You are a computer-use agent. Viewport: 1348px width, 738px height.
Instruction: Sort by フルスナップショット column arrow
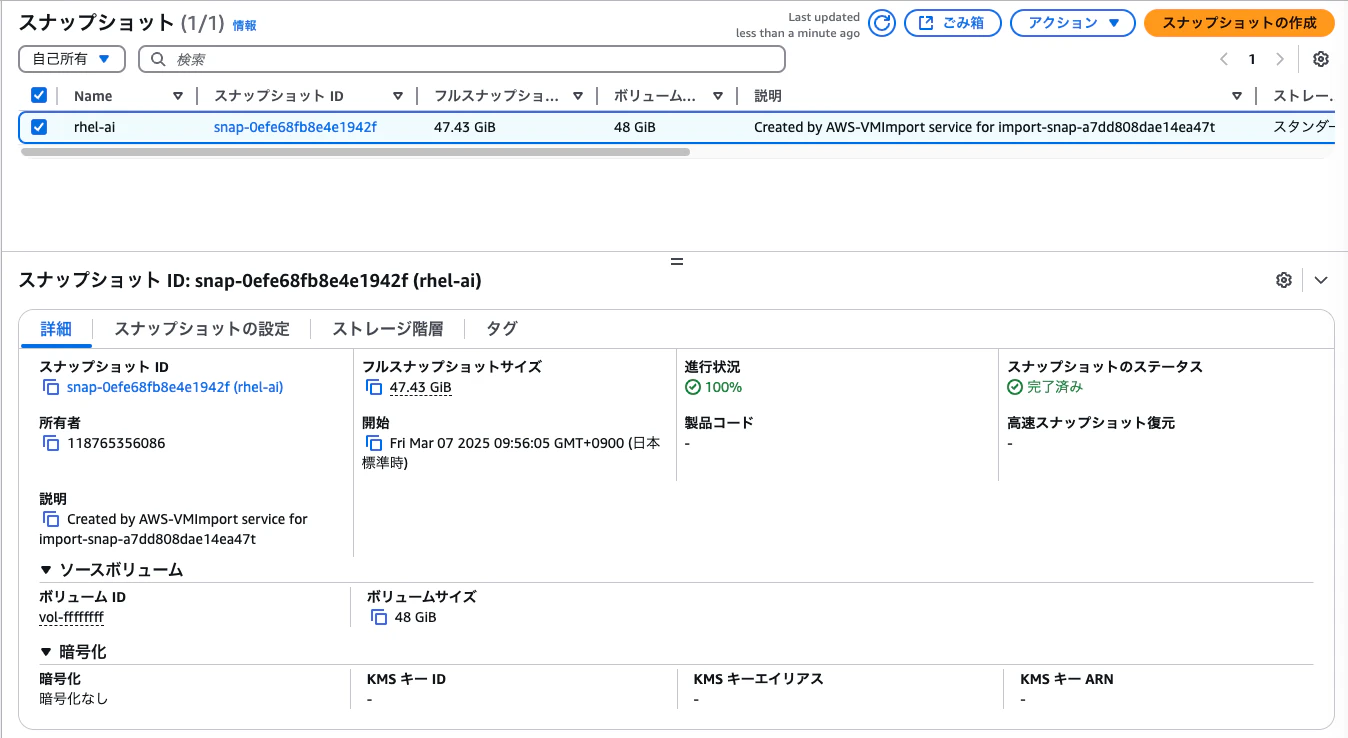[578, 96]
